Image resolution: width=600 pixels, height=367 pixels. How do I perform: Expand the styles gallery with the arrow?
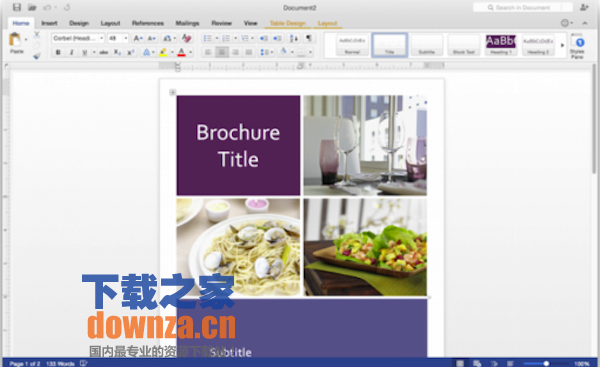point(562,45)
